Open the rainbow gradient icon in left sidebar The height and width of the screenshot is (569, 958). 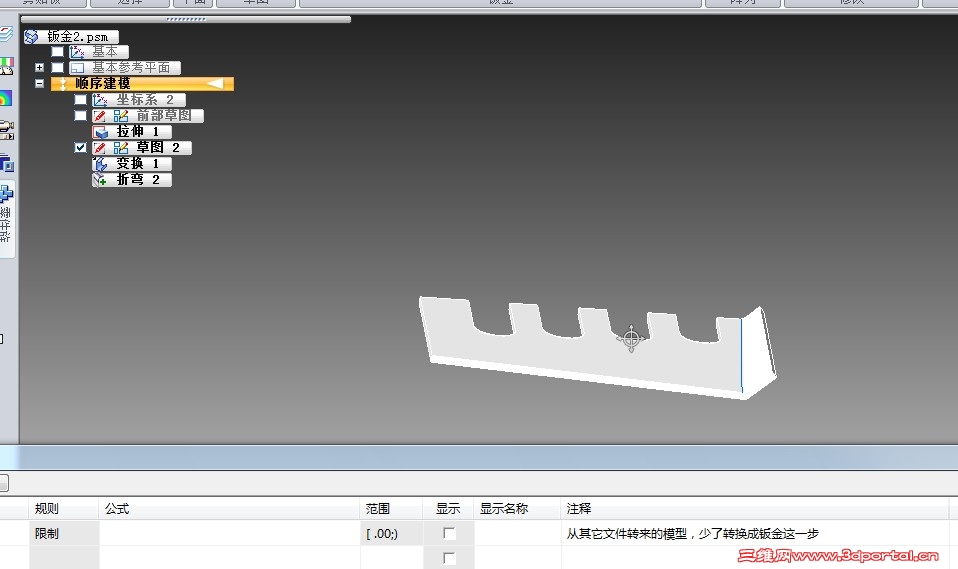point(5,98)
